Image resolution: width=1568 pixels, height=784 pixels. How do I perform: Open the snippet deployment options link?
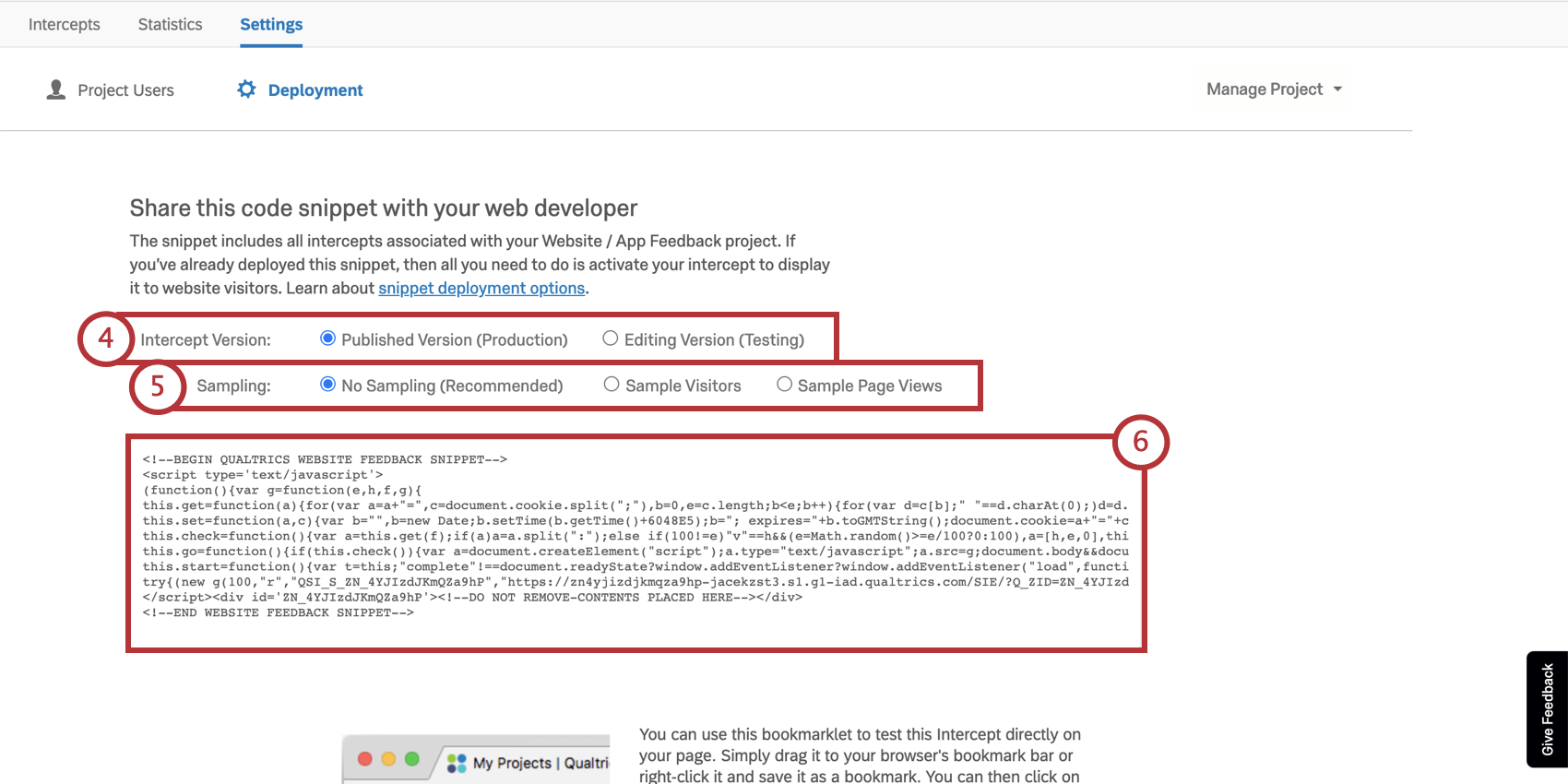481,288
